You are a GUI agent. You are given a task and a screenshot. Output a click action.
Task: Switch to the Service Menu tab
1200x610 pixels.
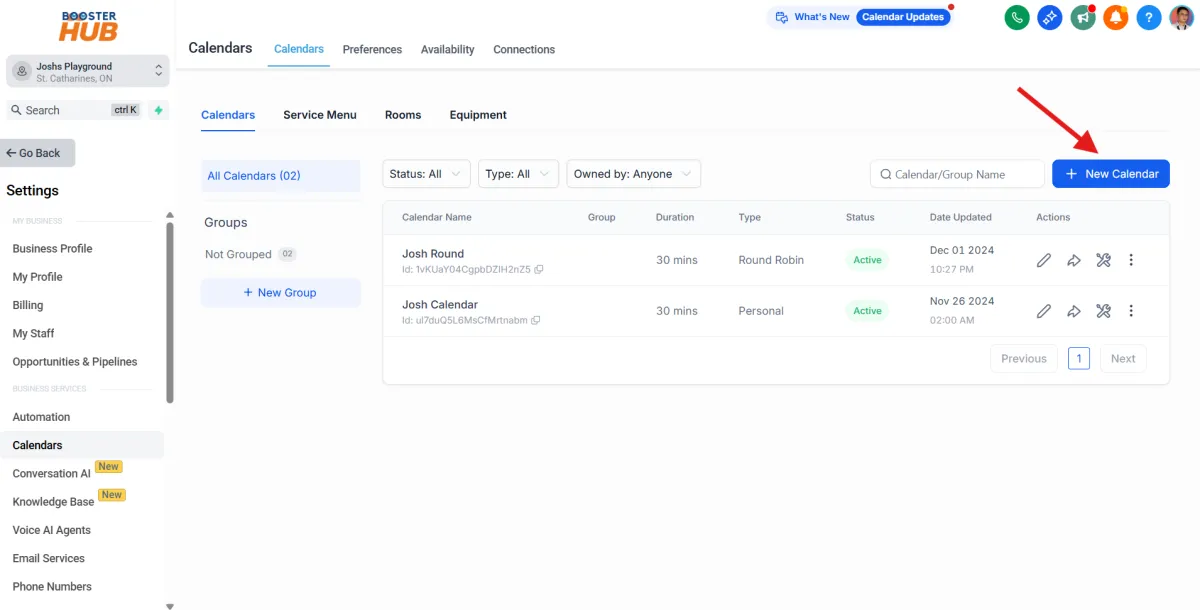[319, 115]
